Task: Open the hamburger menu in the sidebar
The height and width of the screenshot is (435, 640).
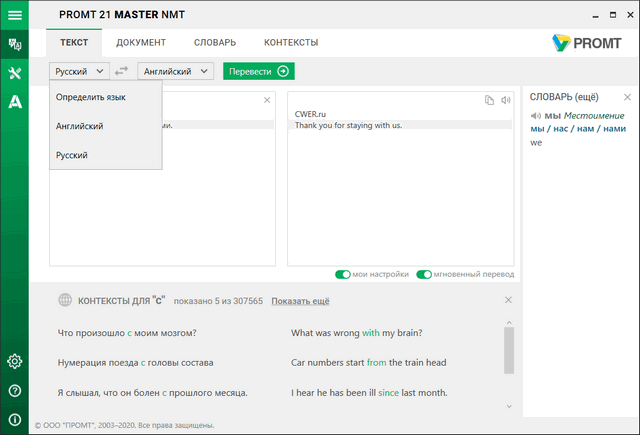Action: click(15, 15)
